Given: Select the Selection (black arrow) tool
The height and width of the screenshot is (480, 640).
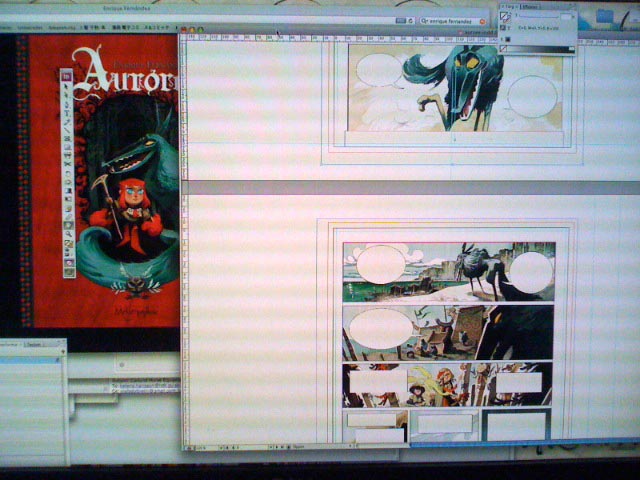Looking at the screenshot, I should click(67, 86).
